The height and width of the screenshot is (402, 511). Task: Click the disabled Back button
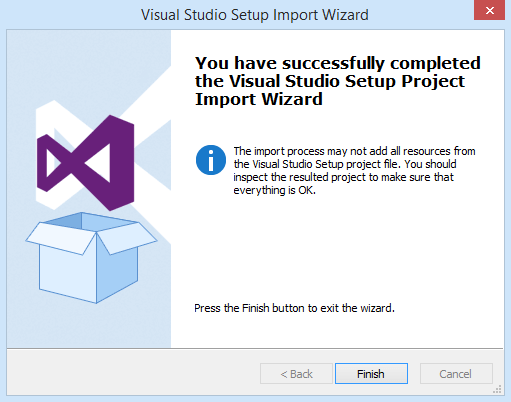(x=296, y=374)
